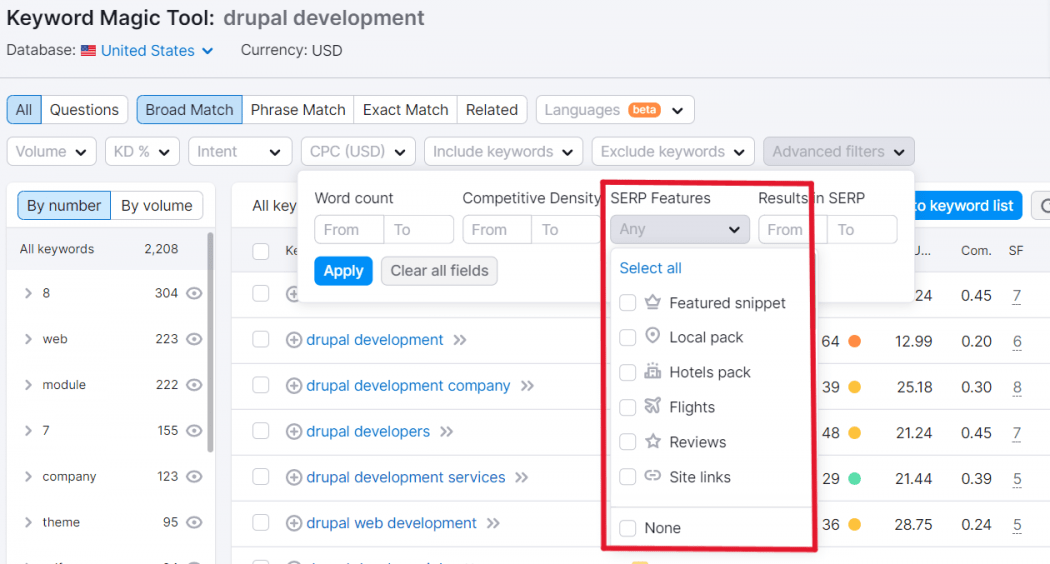This screenshot has height=564, width=1050.
Task: Check the Reviews checkbox
Action: pyautogui.click(x=627, y=442)
